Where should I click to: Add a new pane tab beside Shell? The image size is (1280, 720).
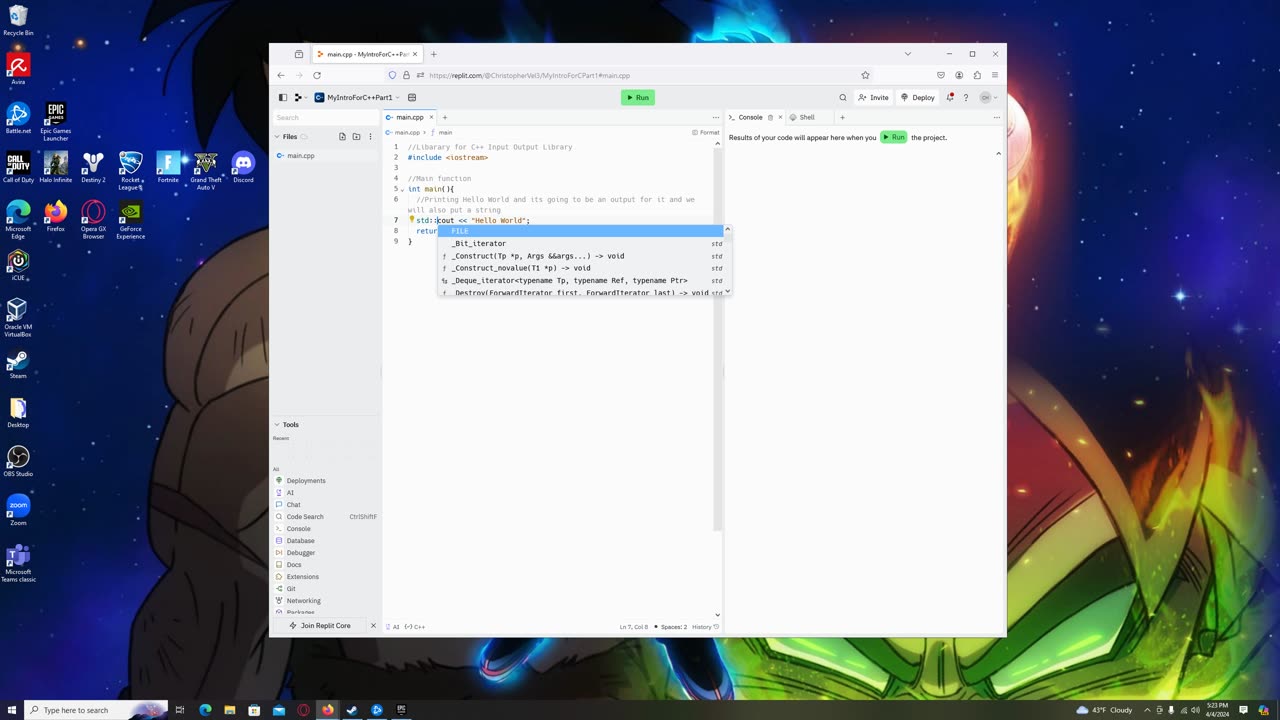tap(842, 117)
